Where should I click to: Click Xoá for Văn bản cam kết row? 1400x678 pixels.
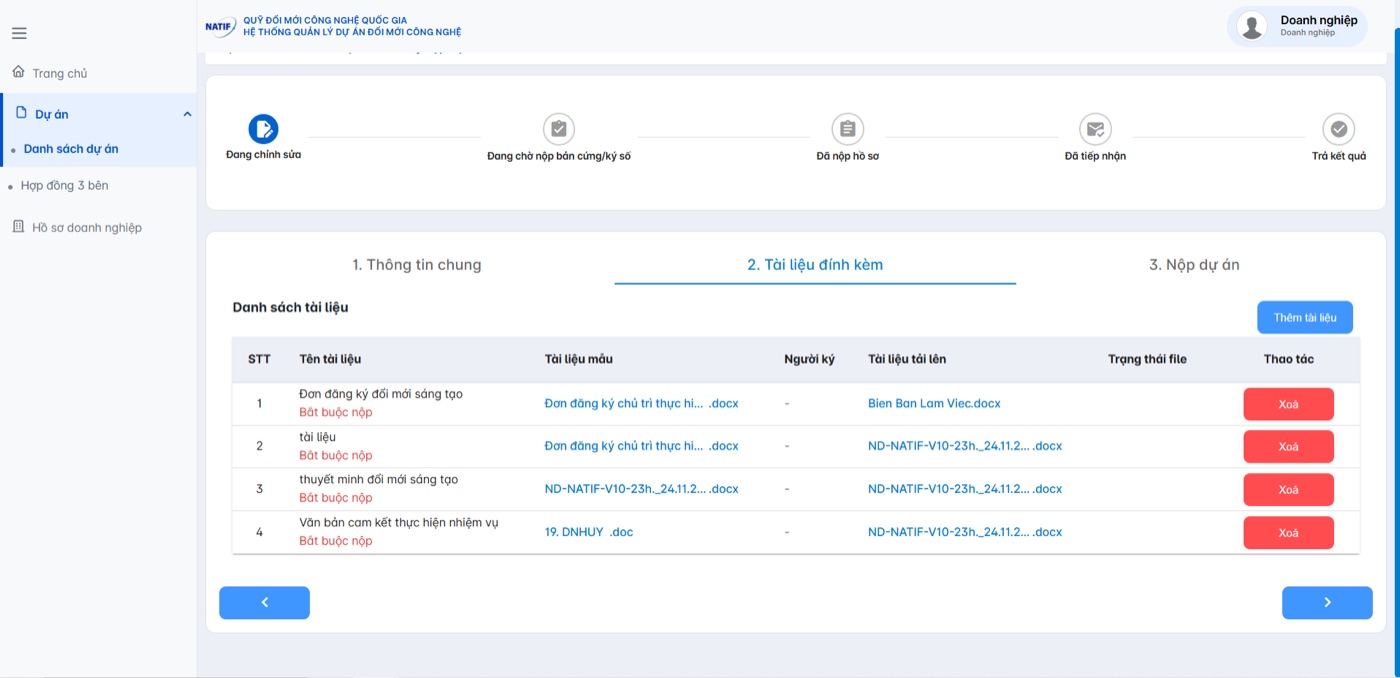pos(1288,533)
